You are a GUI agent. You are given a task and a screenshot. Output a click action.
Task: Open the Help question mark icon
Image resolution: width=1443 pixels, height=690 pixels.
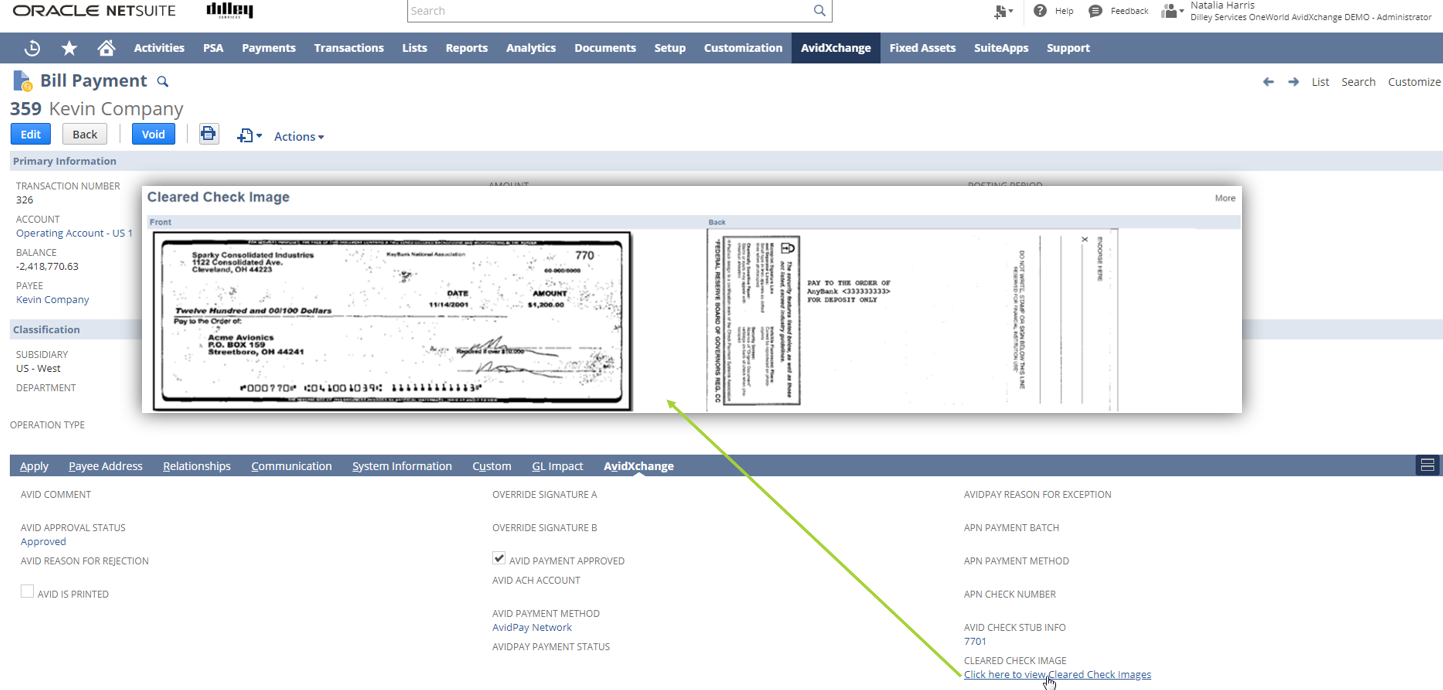point(1040,11)
